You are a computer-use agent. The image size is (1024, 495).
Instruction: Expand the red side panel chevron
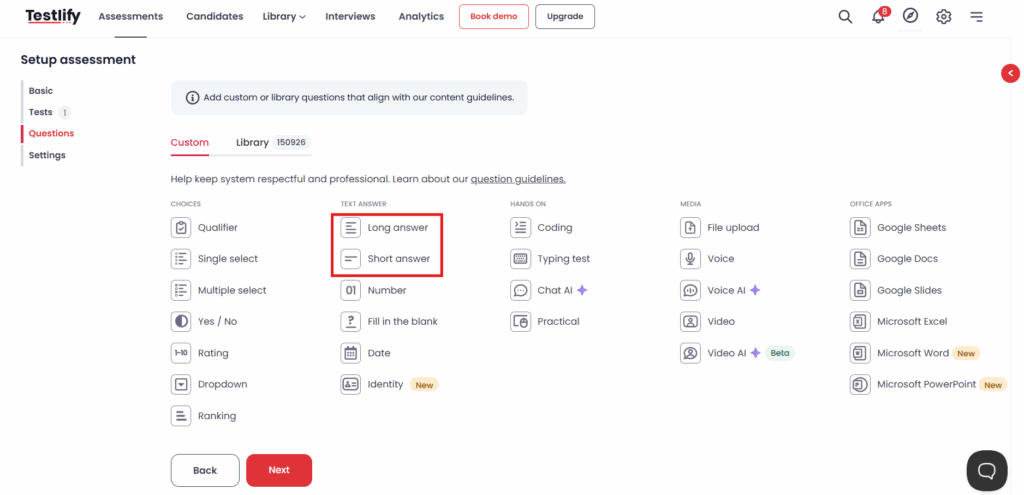[x=1010, y=73]
